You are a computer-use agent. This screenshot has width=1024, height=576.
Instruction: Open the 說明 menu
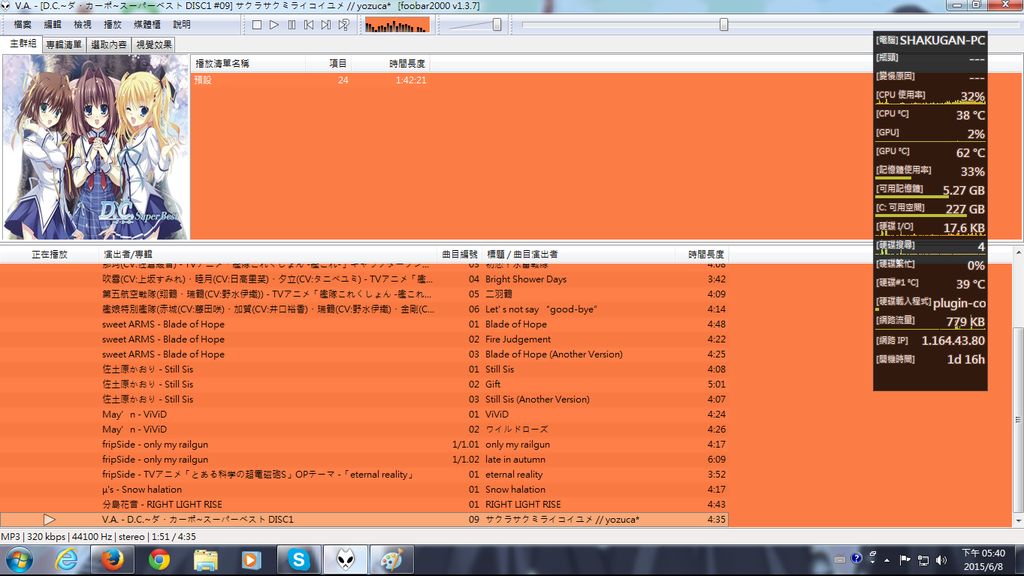coord(182,25)
